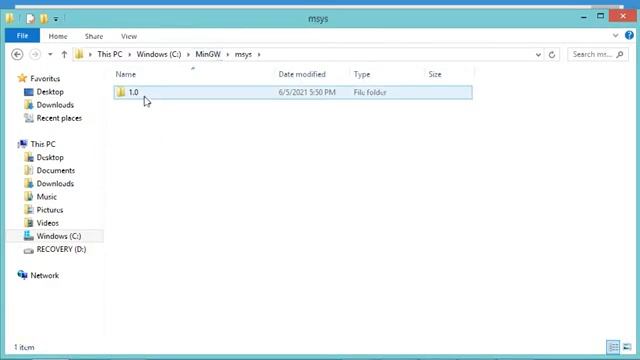Click the RECOVERY (D:) drive icon
This screenshot has height=360, width=640.
pos(29,250)
